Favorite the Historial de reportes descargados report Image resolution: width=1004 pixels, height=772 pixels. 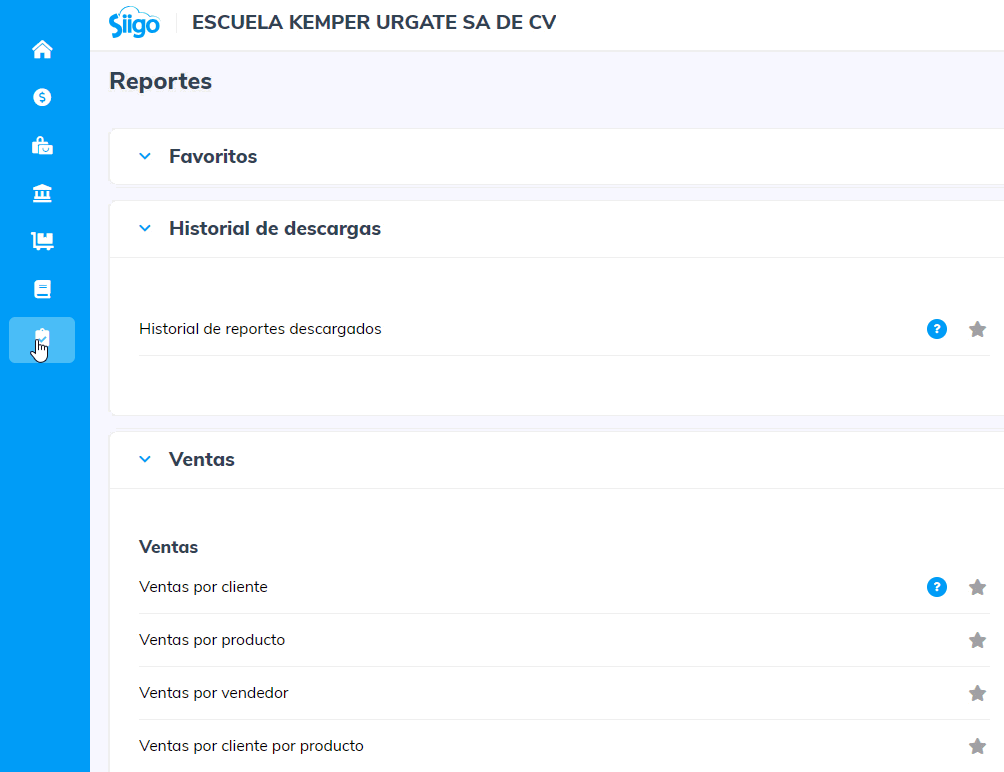pos(977,329)
